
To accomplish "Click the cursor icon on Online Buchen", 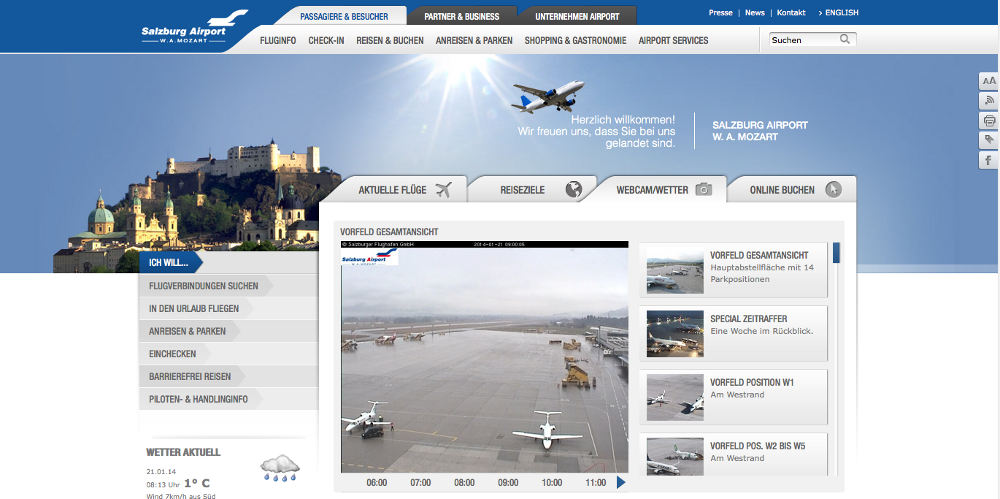I will coord(833,190).
